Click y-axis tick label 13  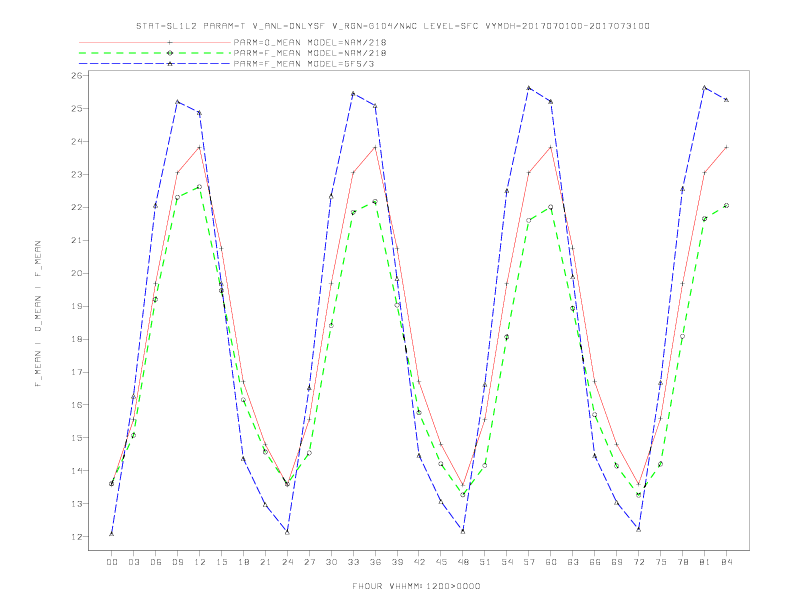pos(77,504)
